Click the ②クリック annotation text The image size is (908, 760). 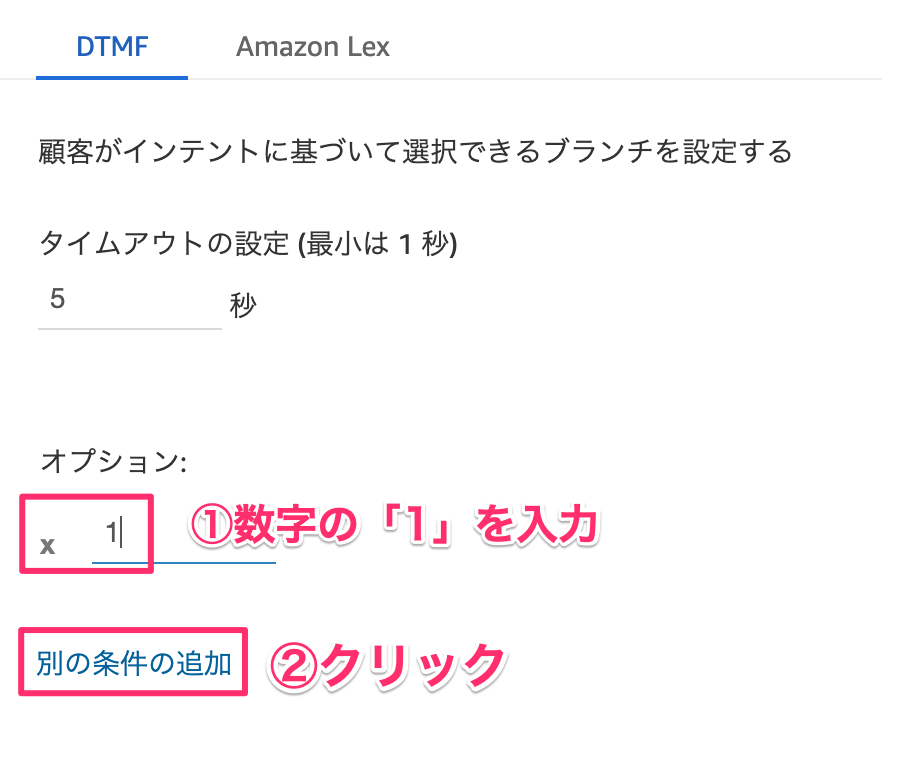(x=386, y=667)
